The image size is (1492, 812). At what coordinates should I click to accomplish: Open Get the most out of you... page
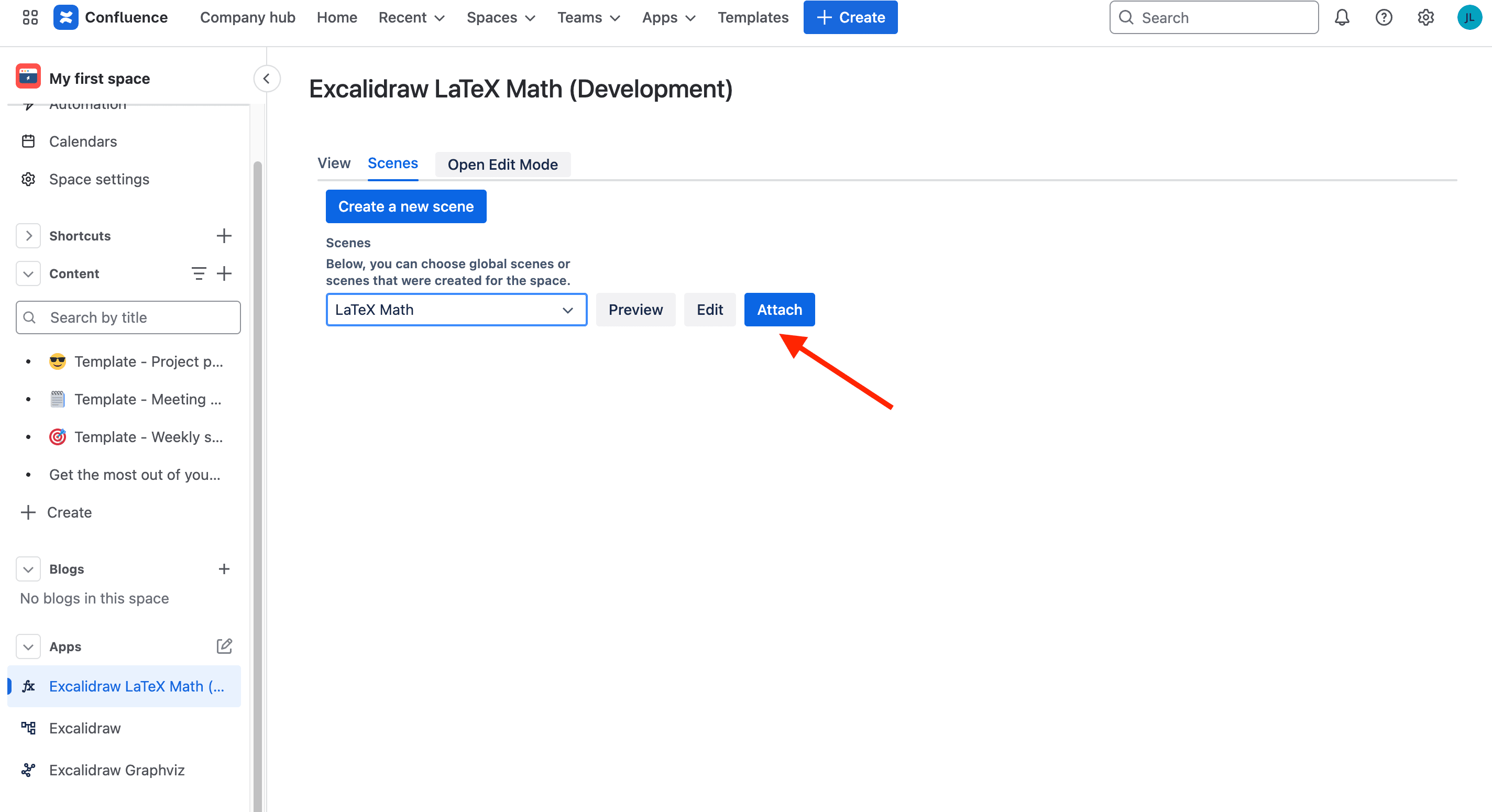point(135,474)
